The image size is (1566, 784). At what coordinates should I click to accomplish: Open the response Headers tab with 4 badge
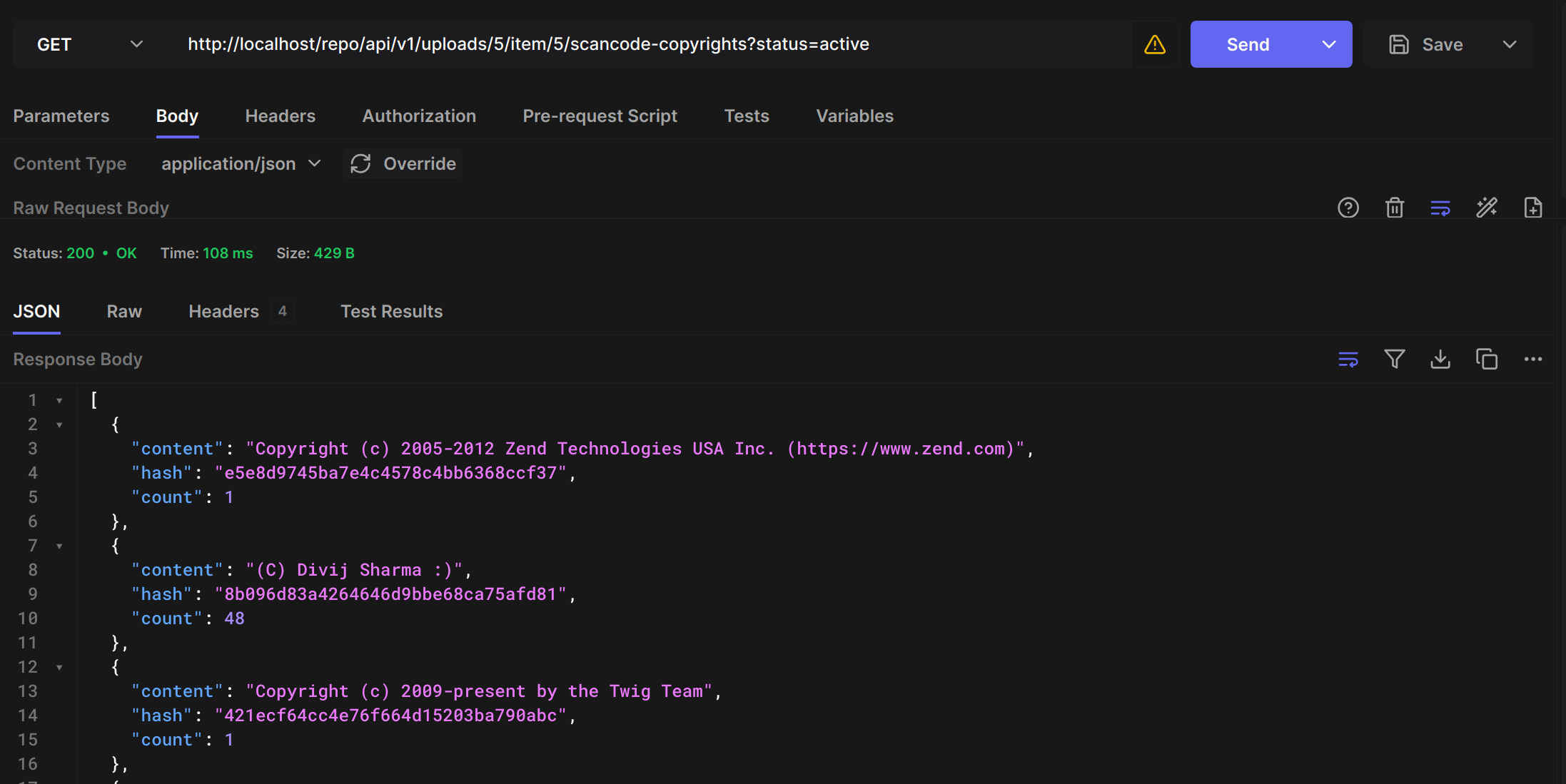[240, 311]
